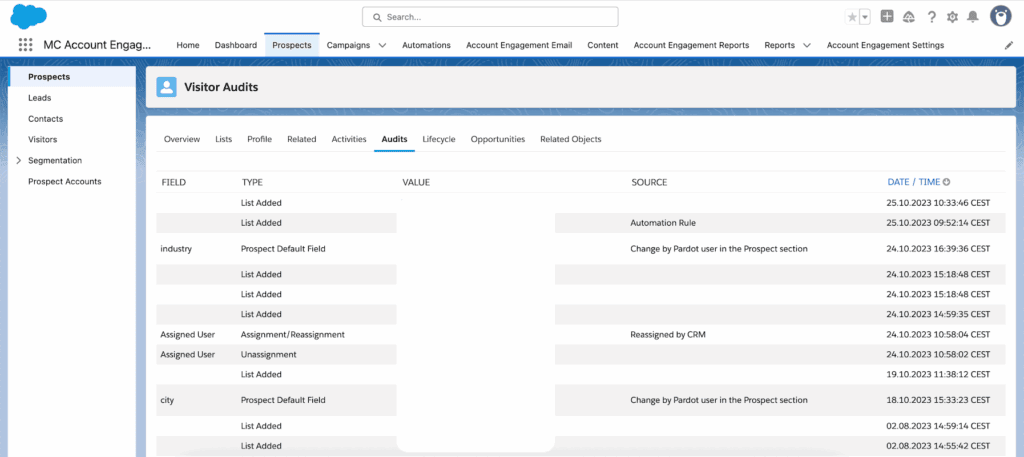Click timestamp 24.10.2023 16:39:36 CEST
The image size is (1024, 457).
coord(938,249)
